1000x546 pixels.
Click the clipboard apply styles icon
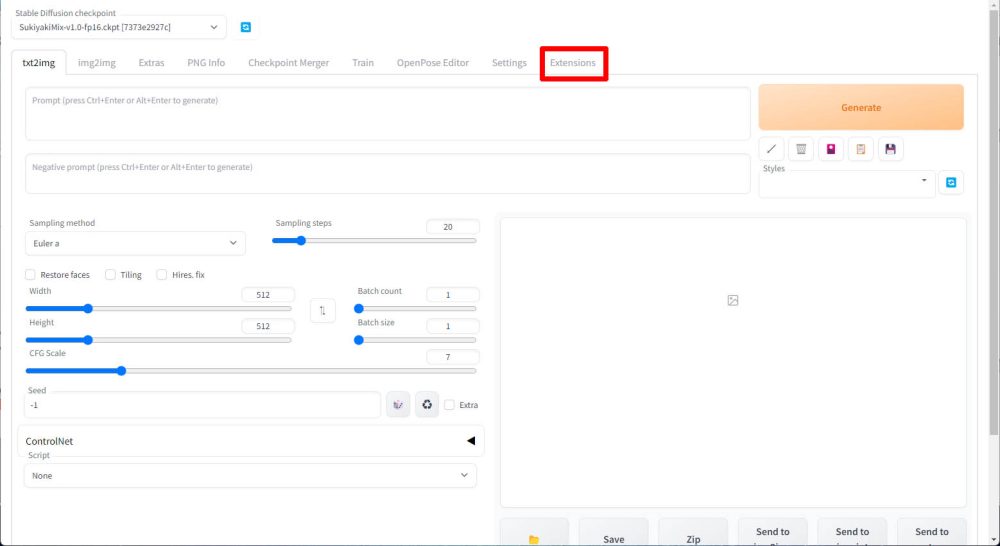pyautogui.click(x=860, y=149)
